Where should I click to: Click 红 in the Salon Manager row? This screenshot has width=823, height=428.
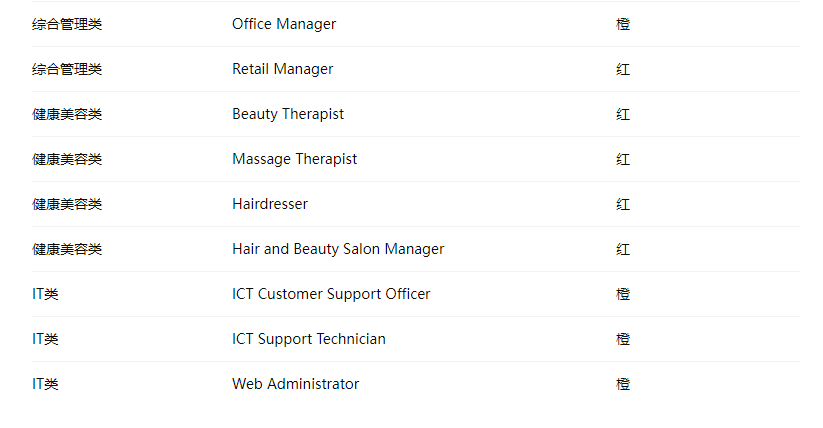[623, 249]
